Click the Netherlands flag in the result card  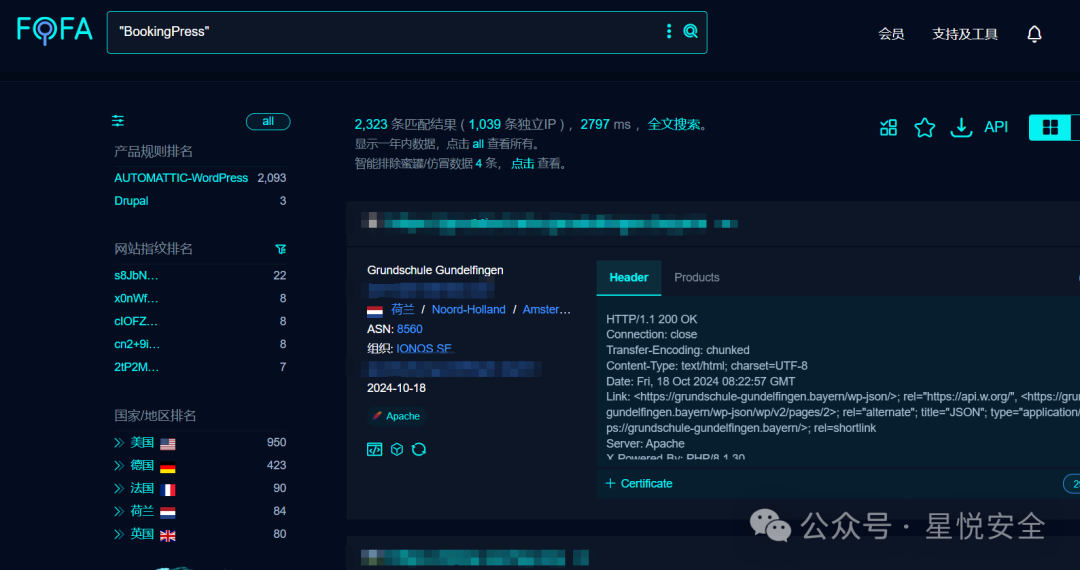[x=375, y=310]
